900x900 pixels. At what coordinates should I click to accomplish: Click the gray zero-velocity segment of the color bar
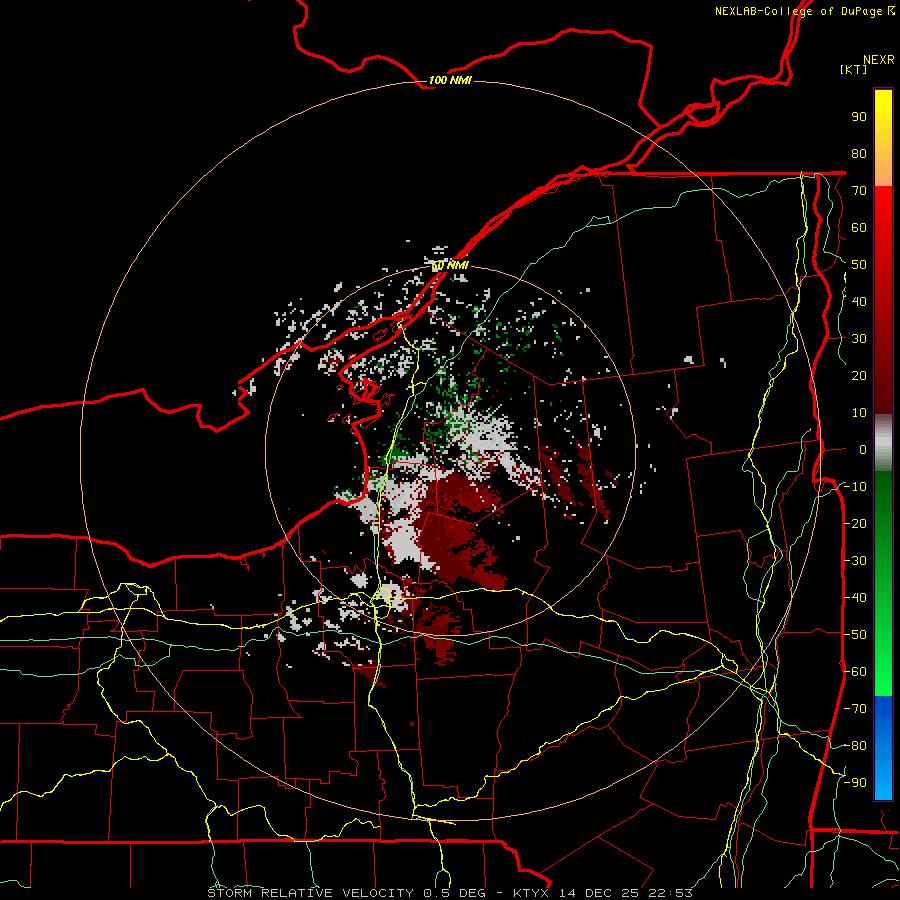tap(883, 443)
